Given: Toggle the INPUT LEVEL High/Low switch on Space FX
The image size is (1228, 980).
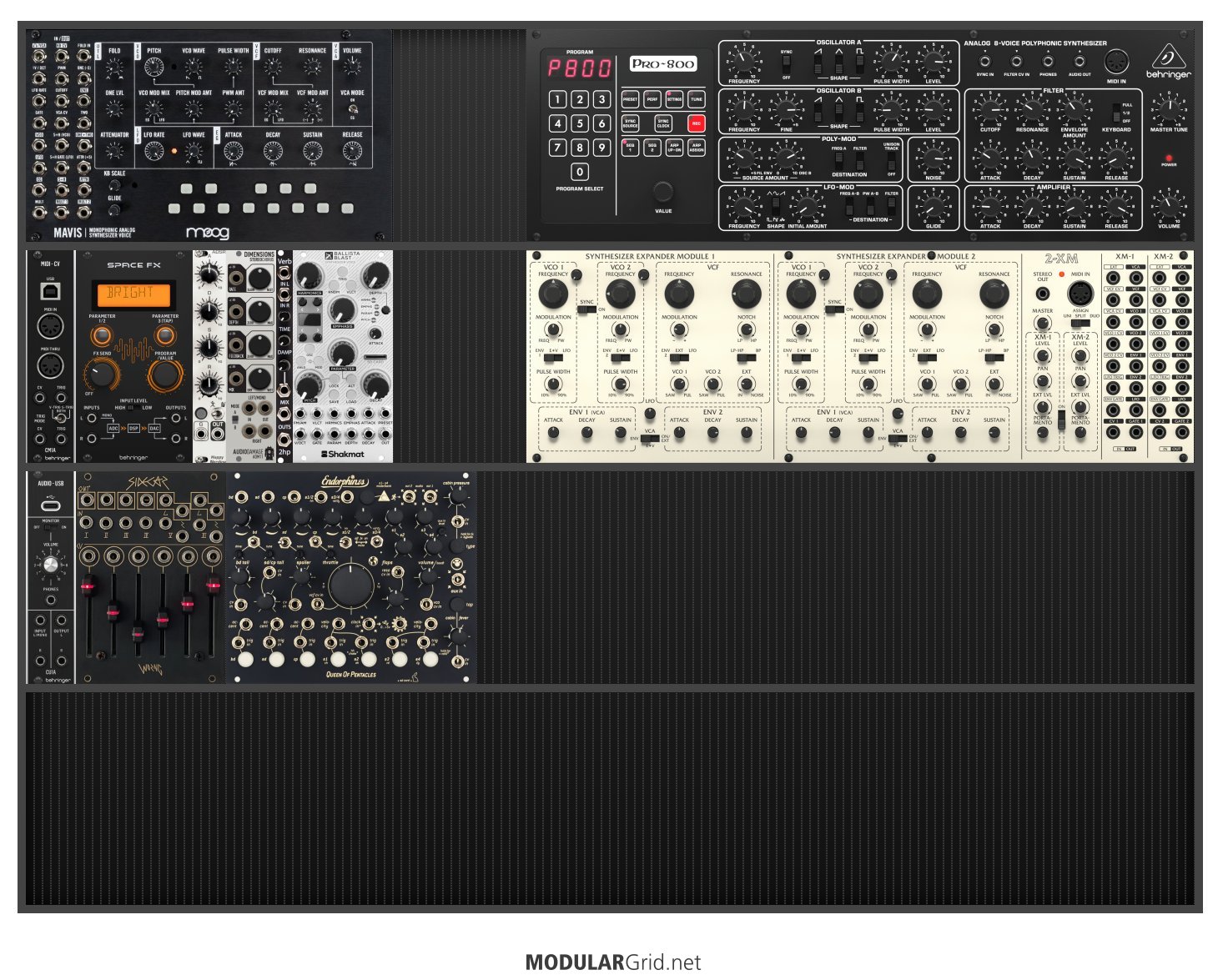Looking at the screenshot, I should [x=133, y=408].
